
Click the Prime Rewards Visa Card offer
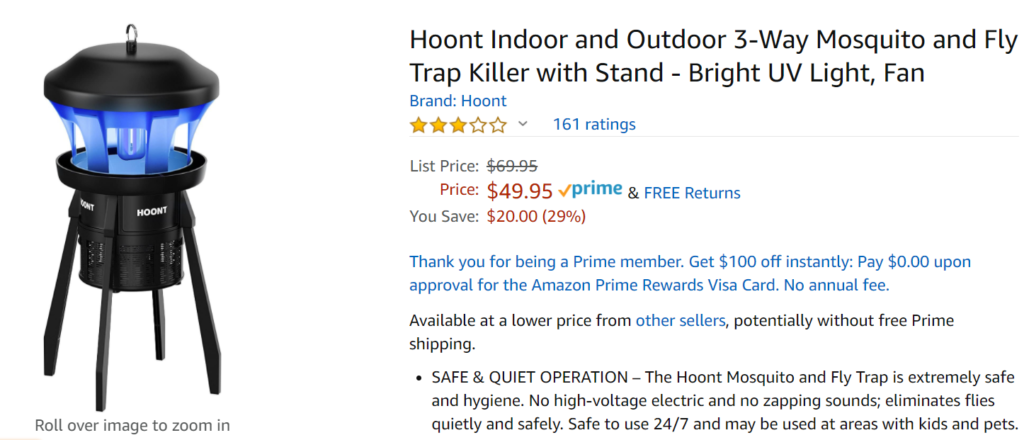pos(690,274)
